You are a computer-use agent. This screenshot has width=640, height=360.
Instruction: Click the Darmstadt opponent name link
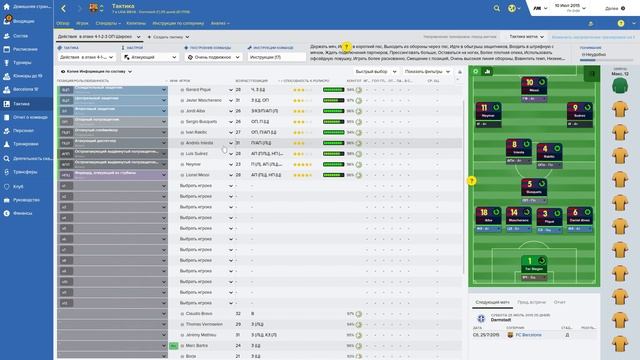(x=501, y=320)
